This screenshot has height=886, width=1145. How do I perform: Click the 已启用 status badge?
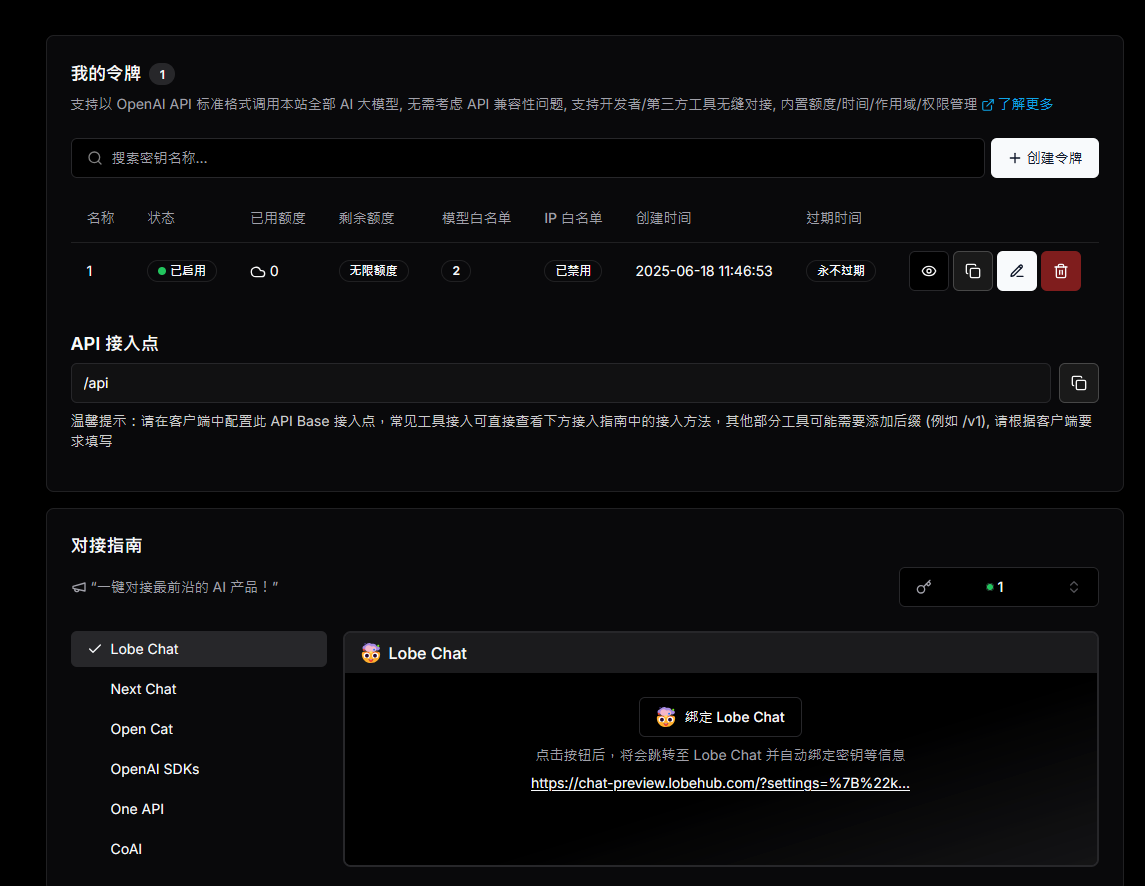click(181, 271)
